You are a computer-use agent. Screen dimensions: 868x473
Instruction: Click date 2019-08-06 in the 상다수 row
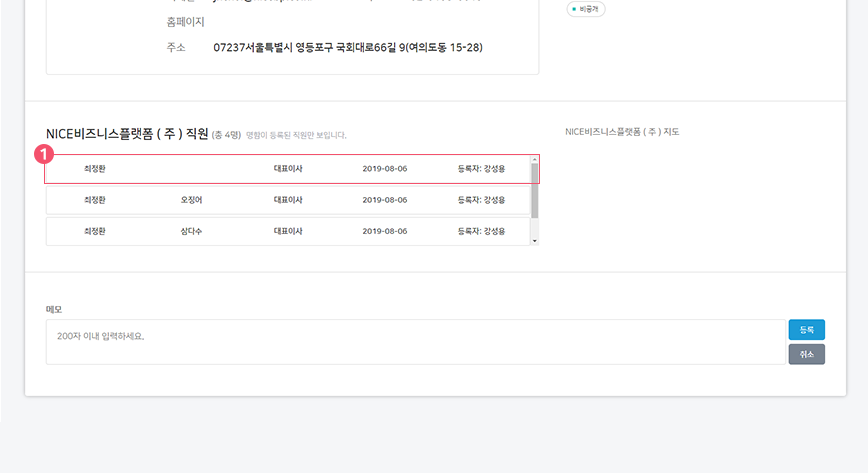click(x=385, y=232)
